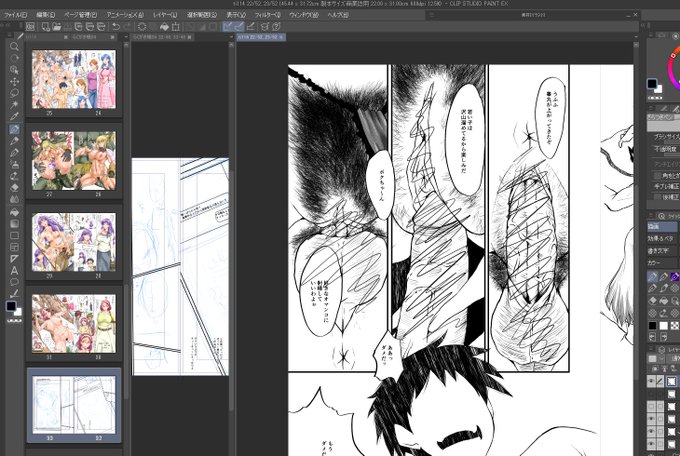Select 描画 sub tool group
The image size is (680, 456).
[x=662, y=226]
